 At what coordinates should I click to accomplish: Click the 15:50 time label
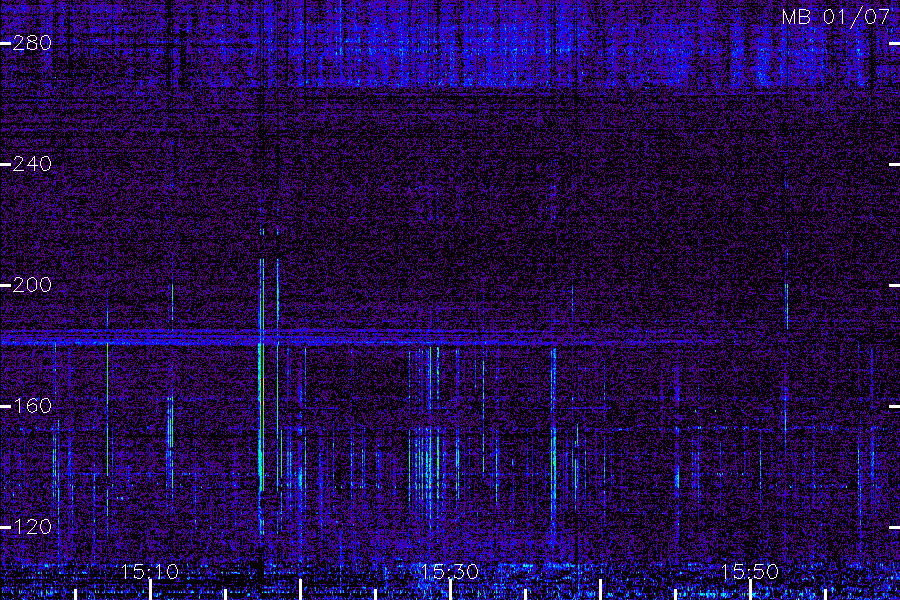750,572
